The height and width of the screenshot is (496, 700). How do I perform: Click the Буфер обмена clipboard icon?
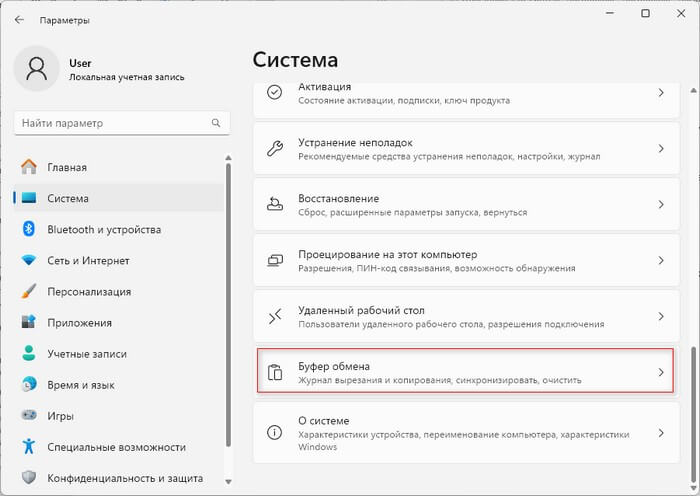pyautogui.click(x=275, y=372)
